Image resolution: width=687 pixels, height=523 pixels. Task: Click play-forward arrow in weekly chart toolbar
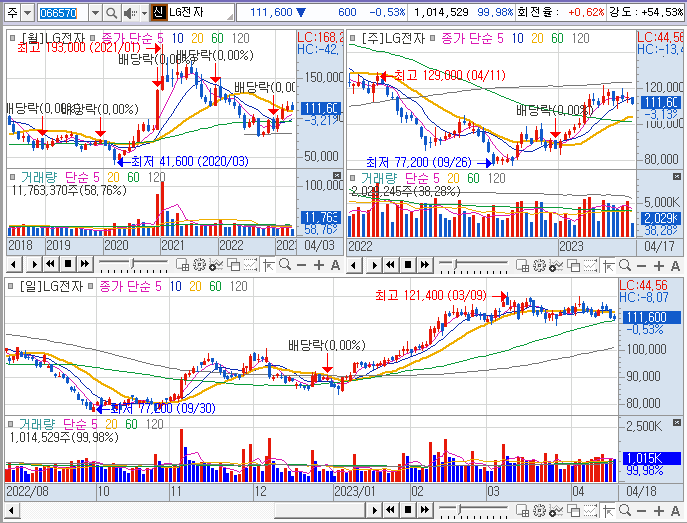pyautogui.click(x=374, y=265)
